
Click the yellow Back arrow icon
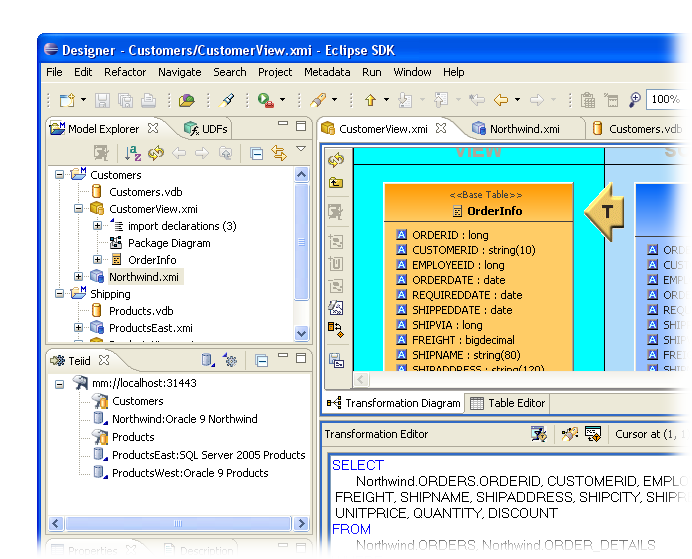tap(501, 100)
